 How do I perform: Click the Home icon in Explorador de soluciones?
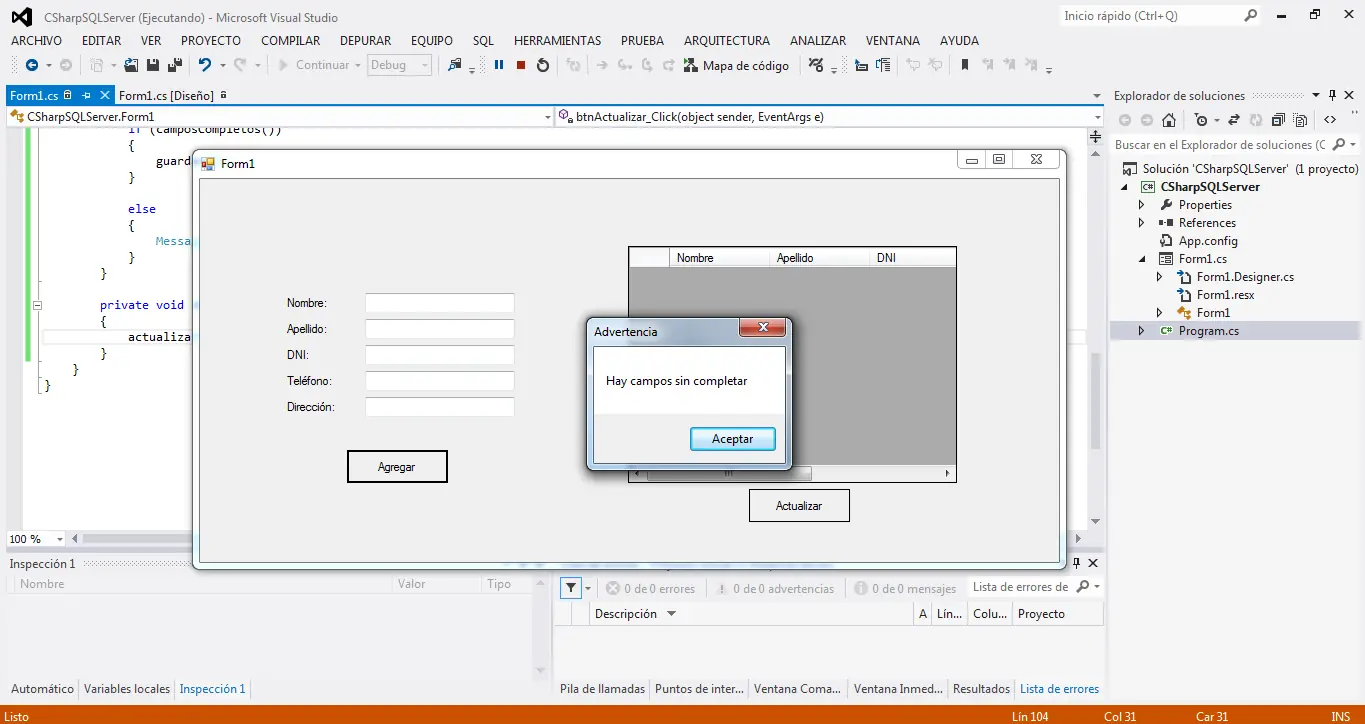tap(1169, 120)
